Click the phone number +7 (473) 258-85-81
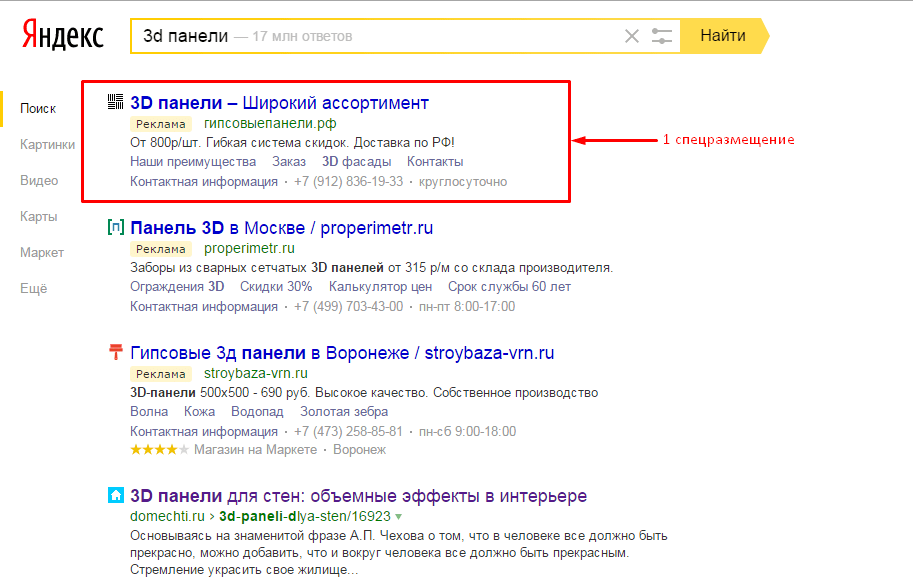The width and height of the screenshot is (913, 587). pos(348,432)
